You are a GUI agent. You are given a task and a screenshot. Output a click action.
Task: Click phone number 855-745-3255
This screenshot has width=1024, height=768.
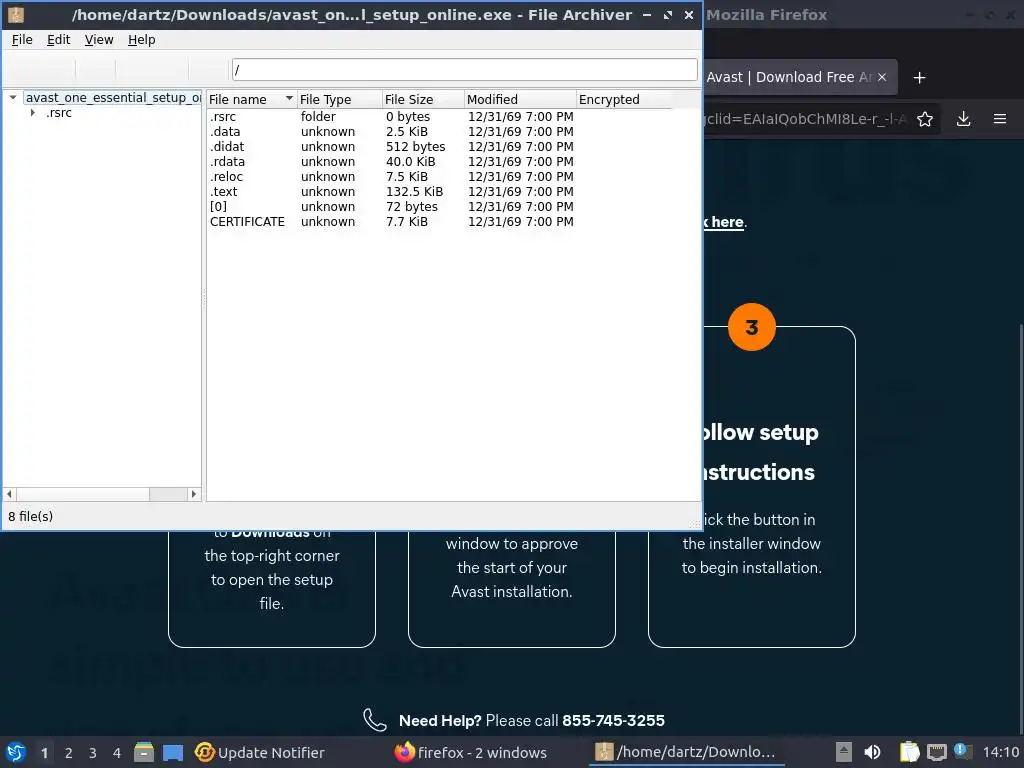(613, 720)
